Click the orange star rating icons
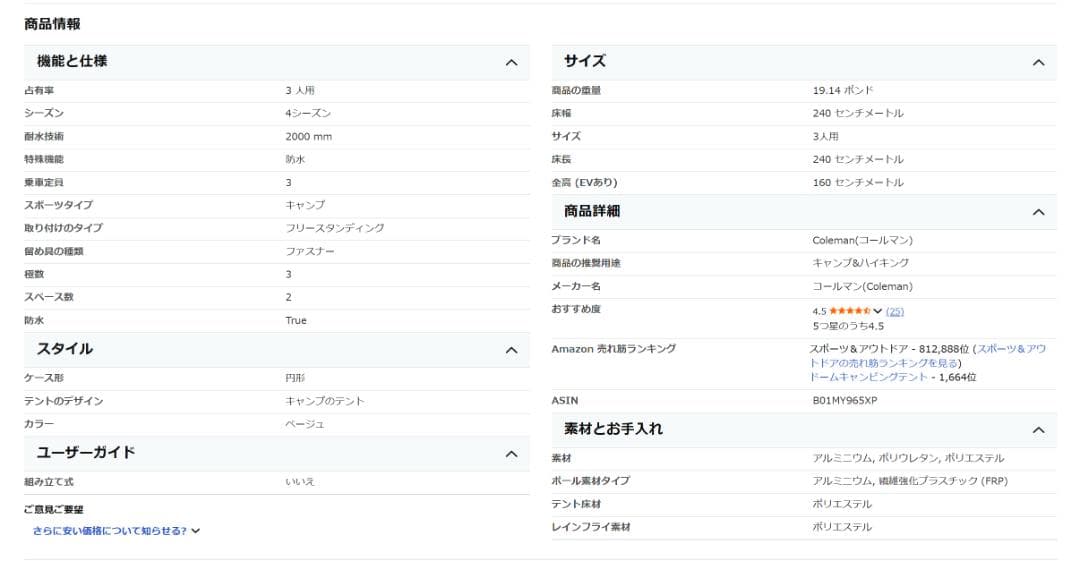 click(849, 311)
